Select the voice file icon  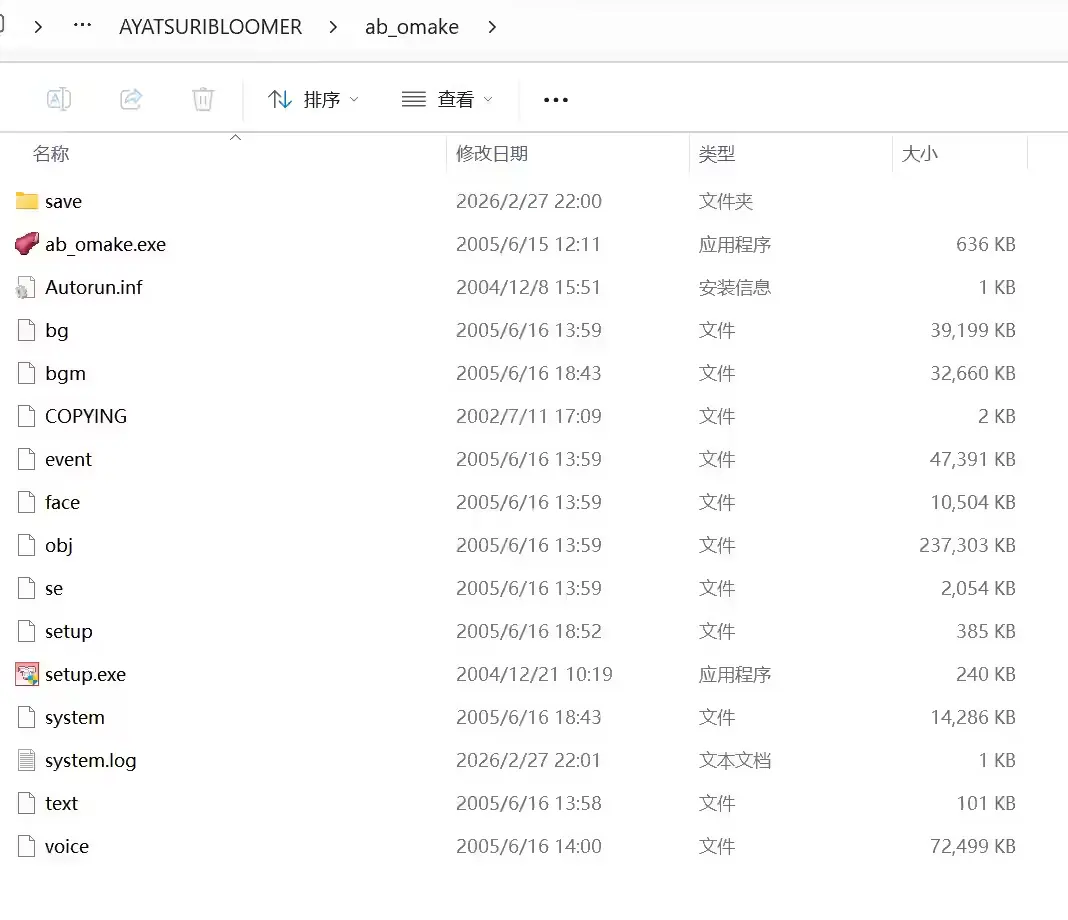pyautogui.click(x=27, y=846)
